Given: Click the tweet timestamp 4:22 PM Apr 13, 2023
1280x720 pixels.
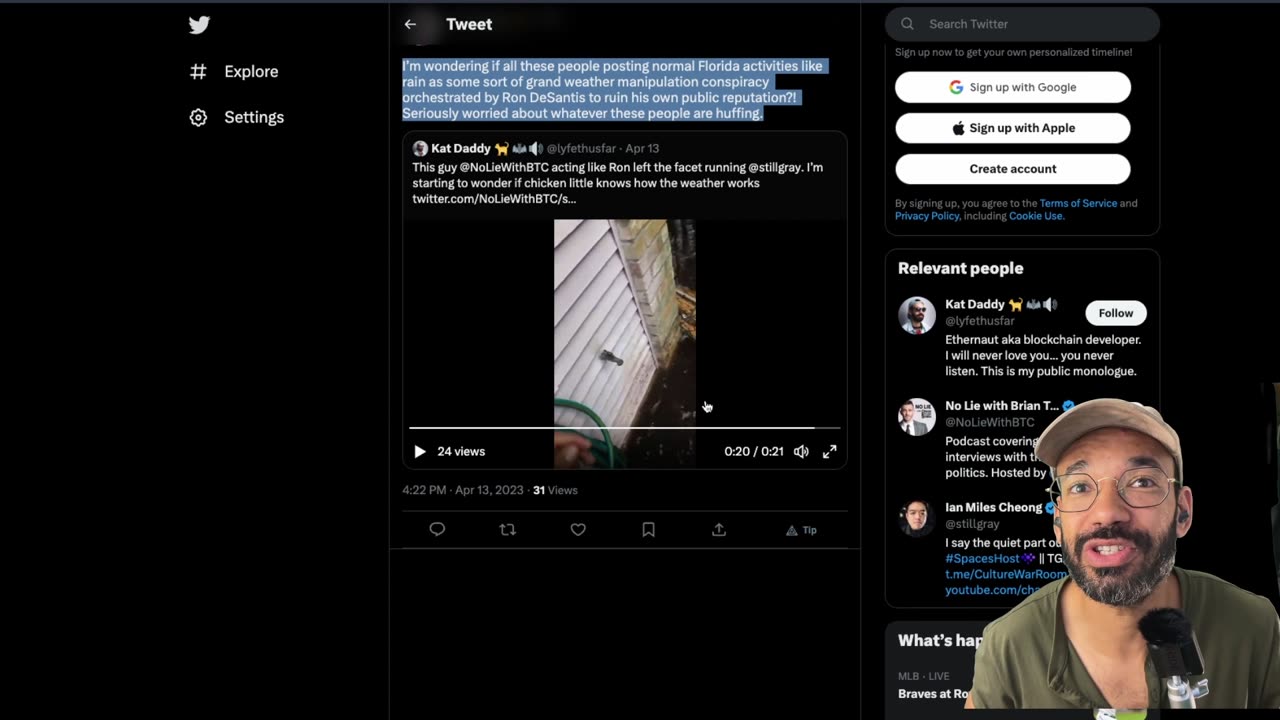Looking at the screenshot, I should point(463,490).
